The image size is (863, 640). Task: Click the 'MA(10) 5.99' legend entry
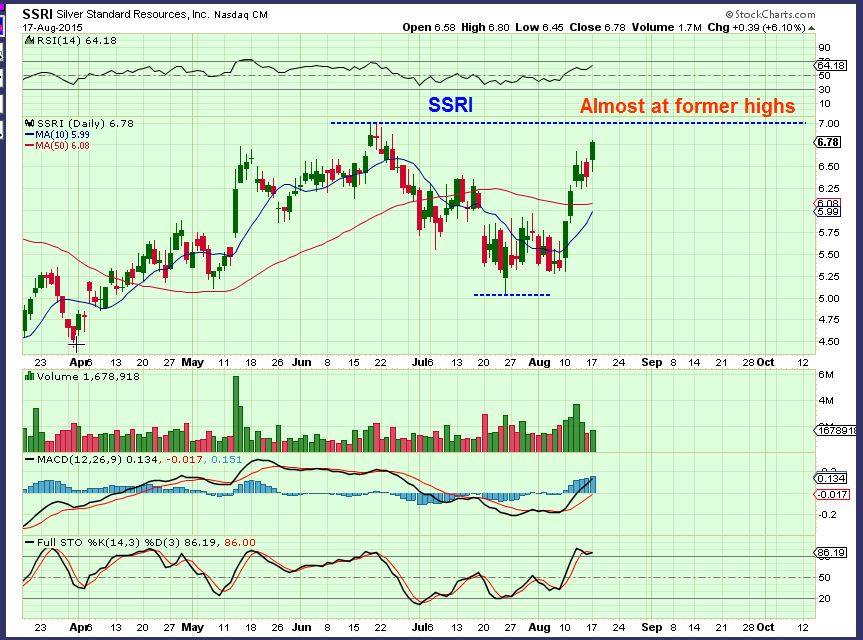[x=58, y=134]
